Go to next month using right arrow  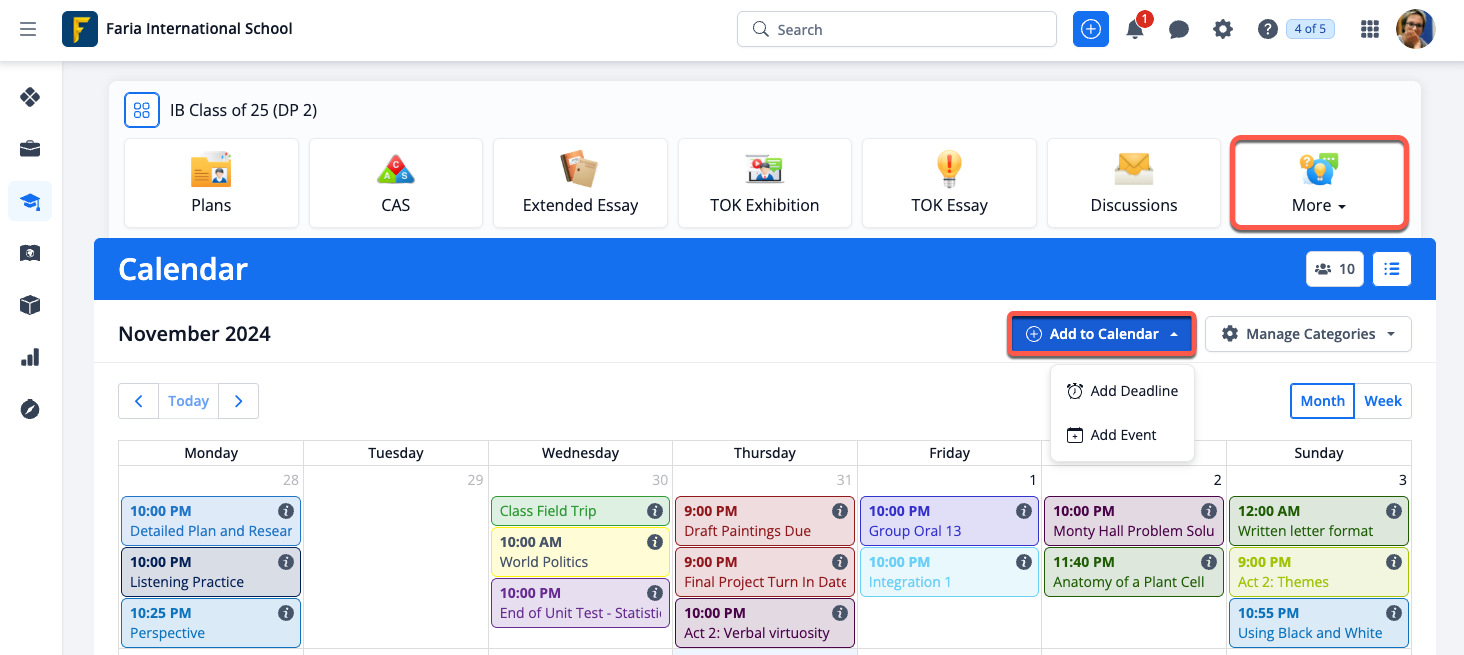pyautogui.click(x=239, y=401)
